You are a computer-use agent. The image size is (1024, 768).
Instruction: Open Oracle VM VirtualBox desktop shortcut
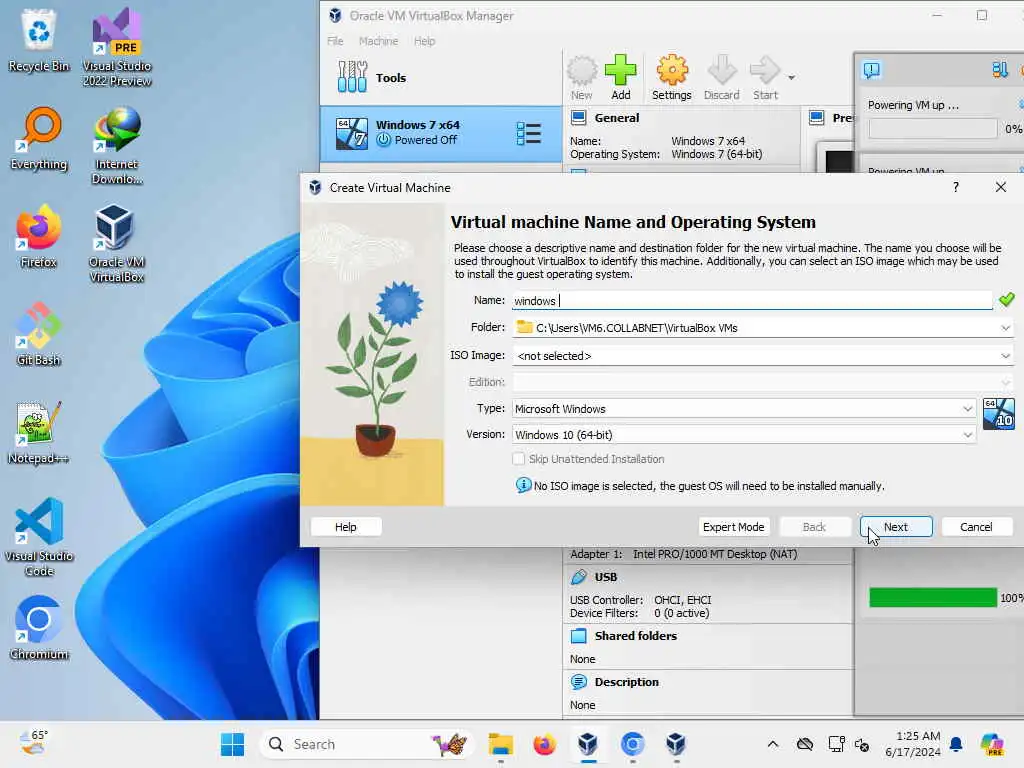click(x=117, y=243)
